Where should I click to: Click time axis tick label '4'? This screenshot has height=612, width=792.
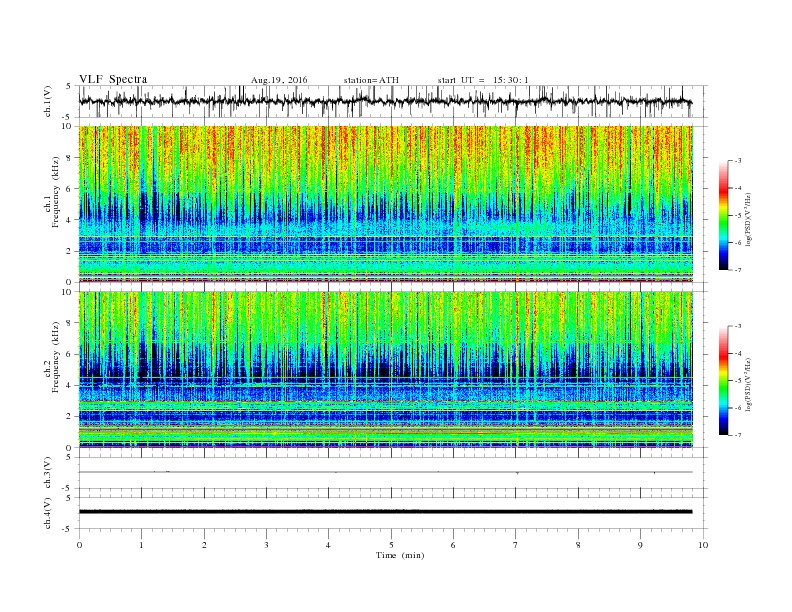(x=328, y=545)
